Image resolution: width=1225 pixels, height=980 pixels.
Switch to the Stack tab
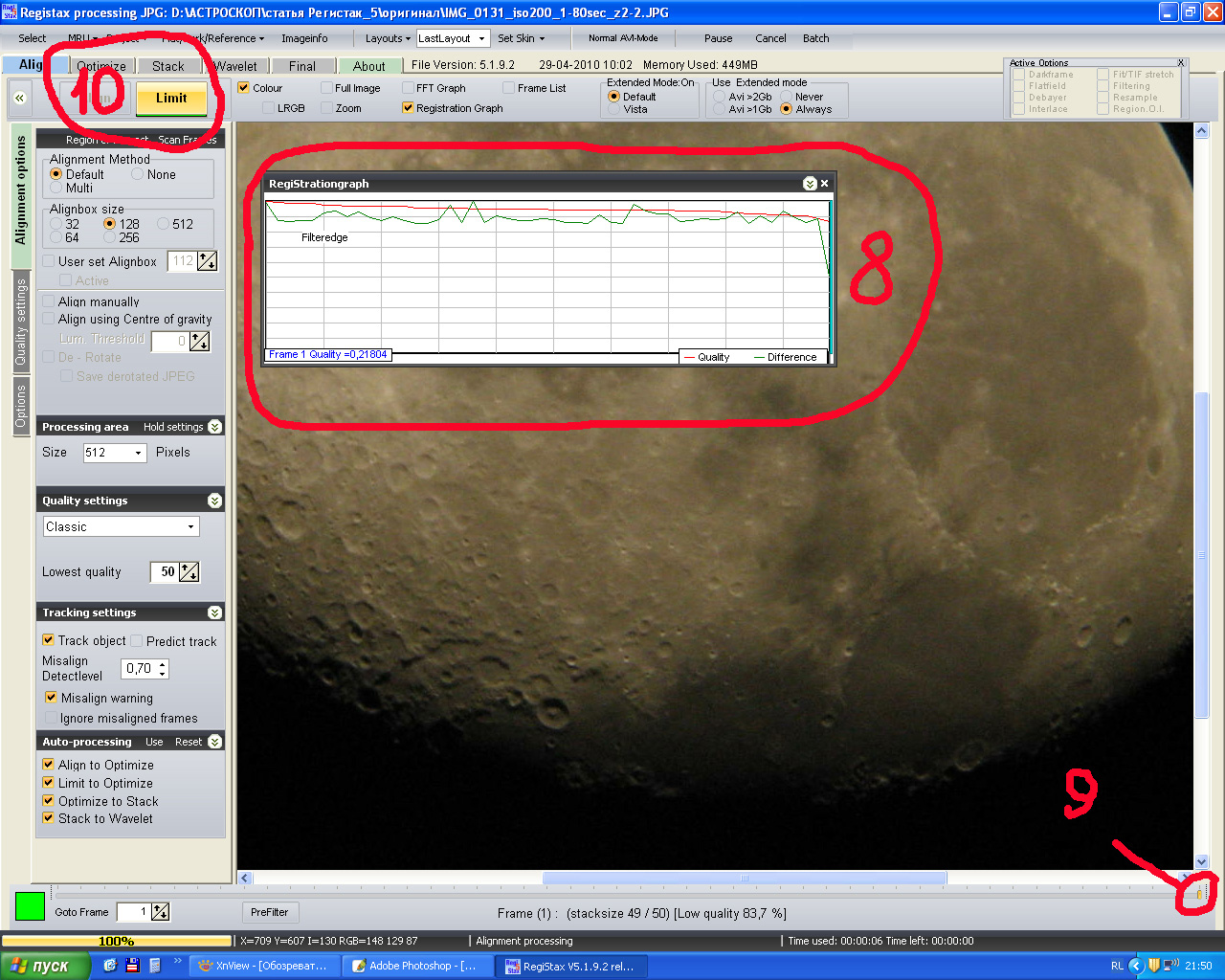168,66
